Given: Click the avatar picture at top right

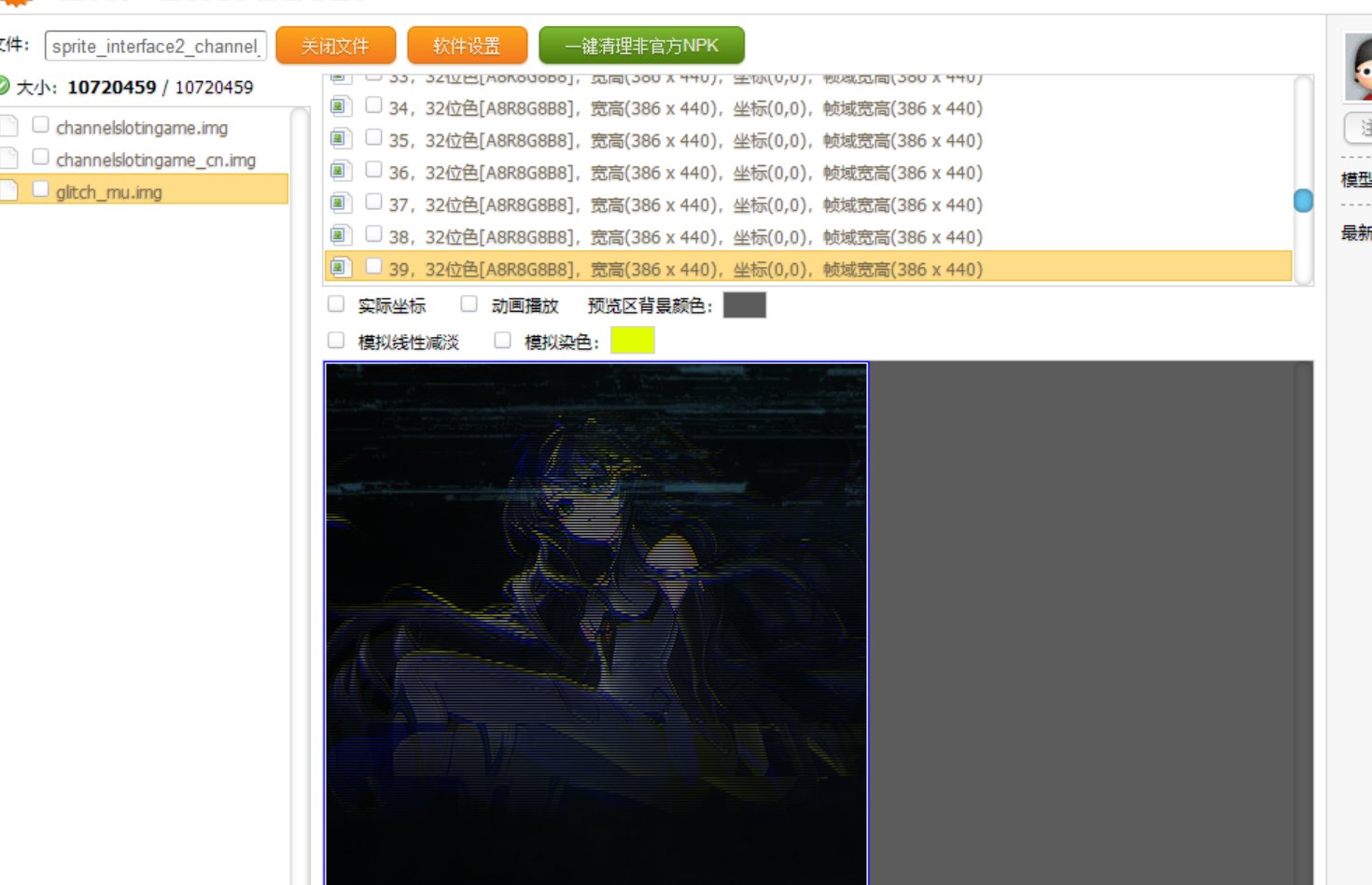Looking at the screenshot, I should 1359,65.
